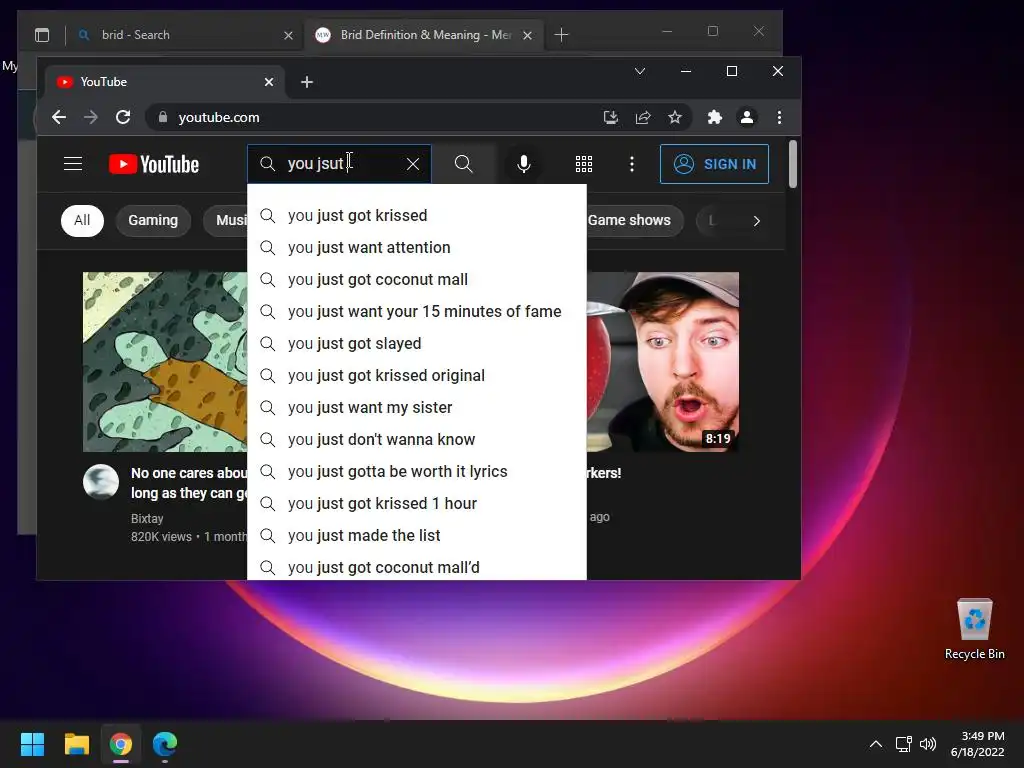The width and height of the screenshot is (1024, 768).
Task: Open the Bixtay channel link
Action: click(147, 519)
